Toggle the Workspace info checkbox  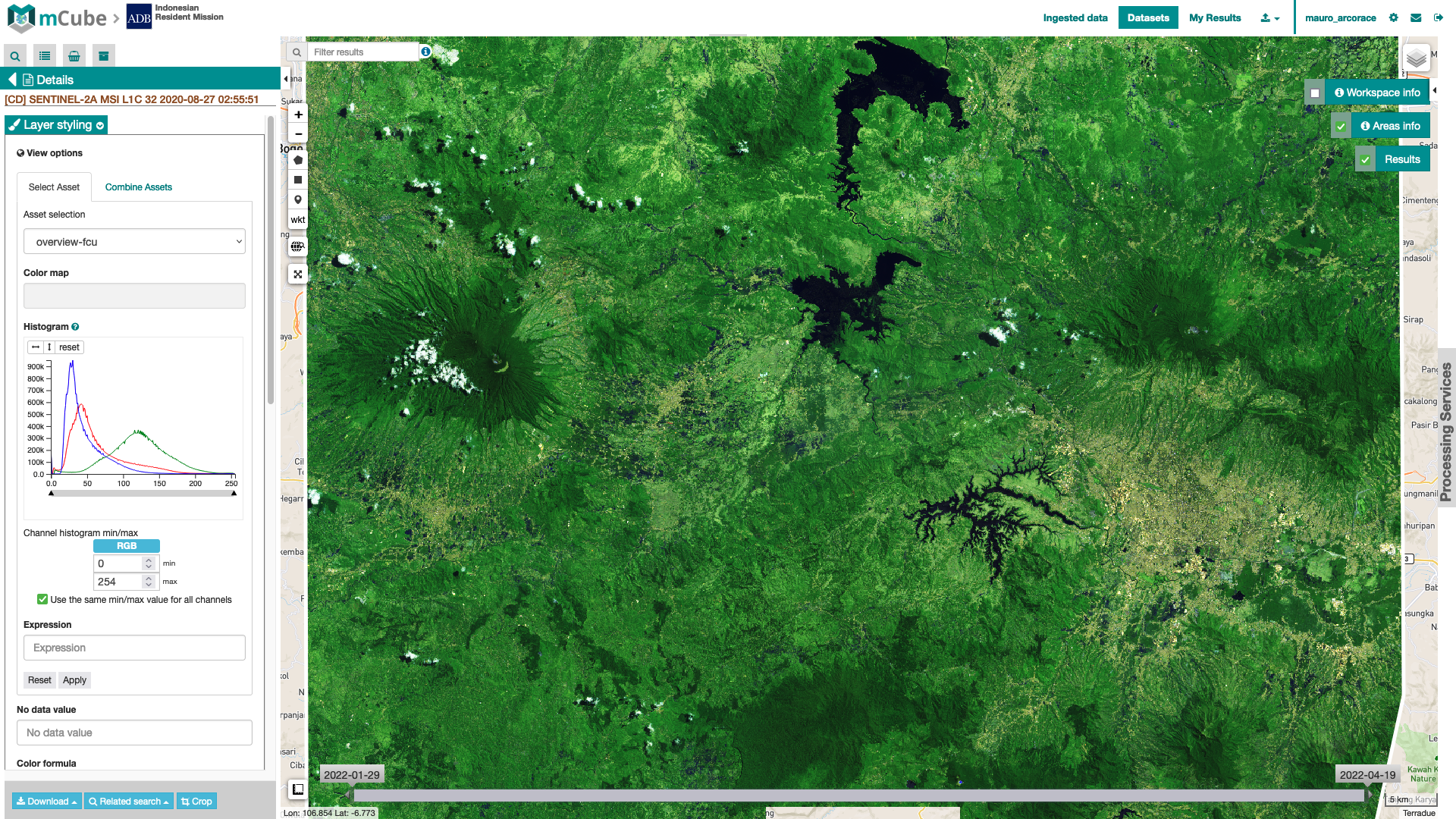point(1315,93)
